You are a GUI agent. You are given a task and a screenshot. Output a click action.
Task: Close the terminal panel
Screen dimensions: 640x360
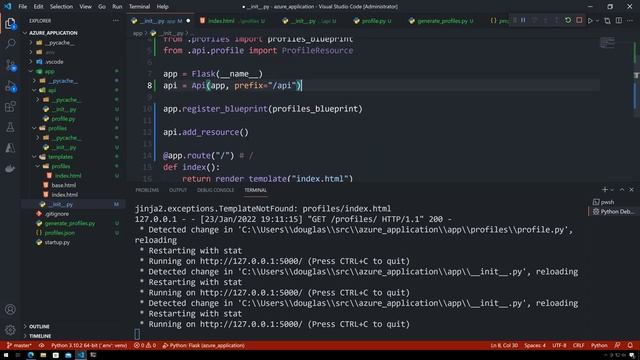click(631, 189)
